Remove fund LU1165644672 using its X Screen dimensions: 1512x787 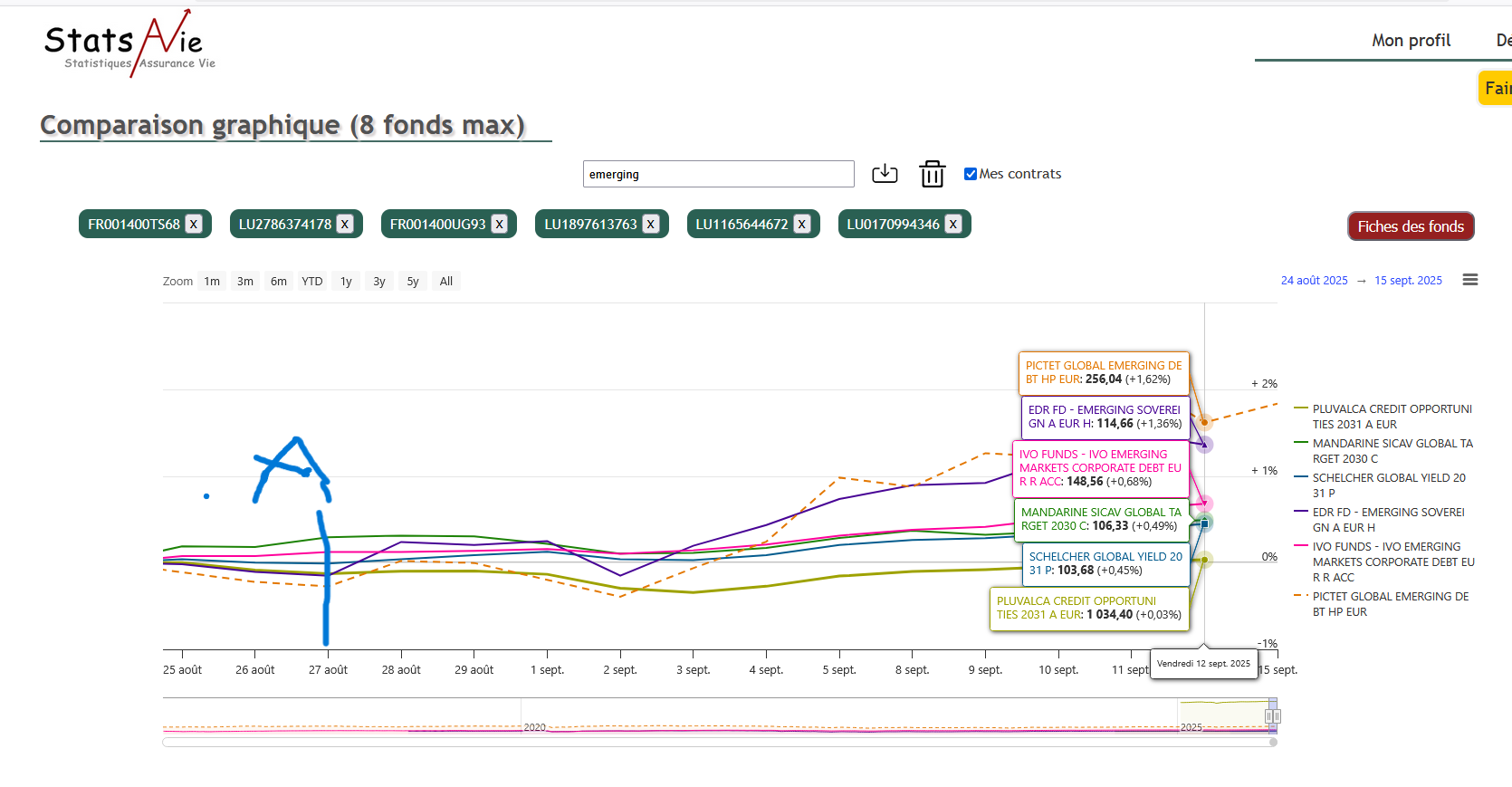tap(802, 225)
